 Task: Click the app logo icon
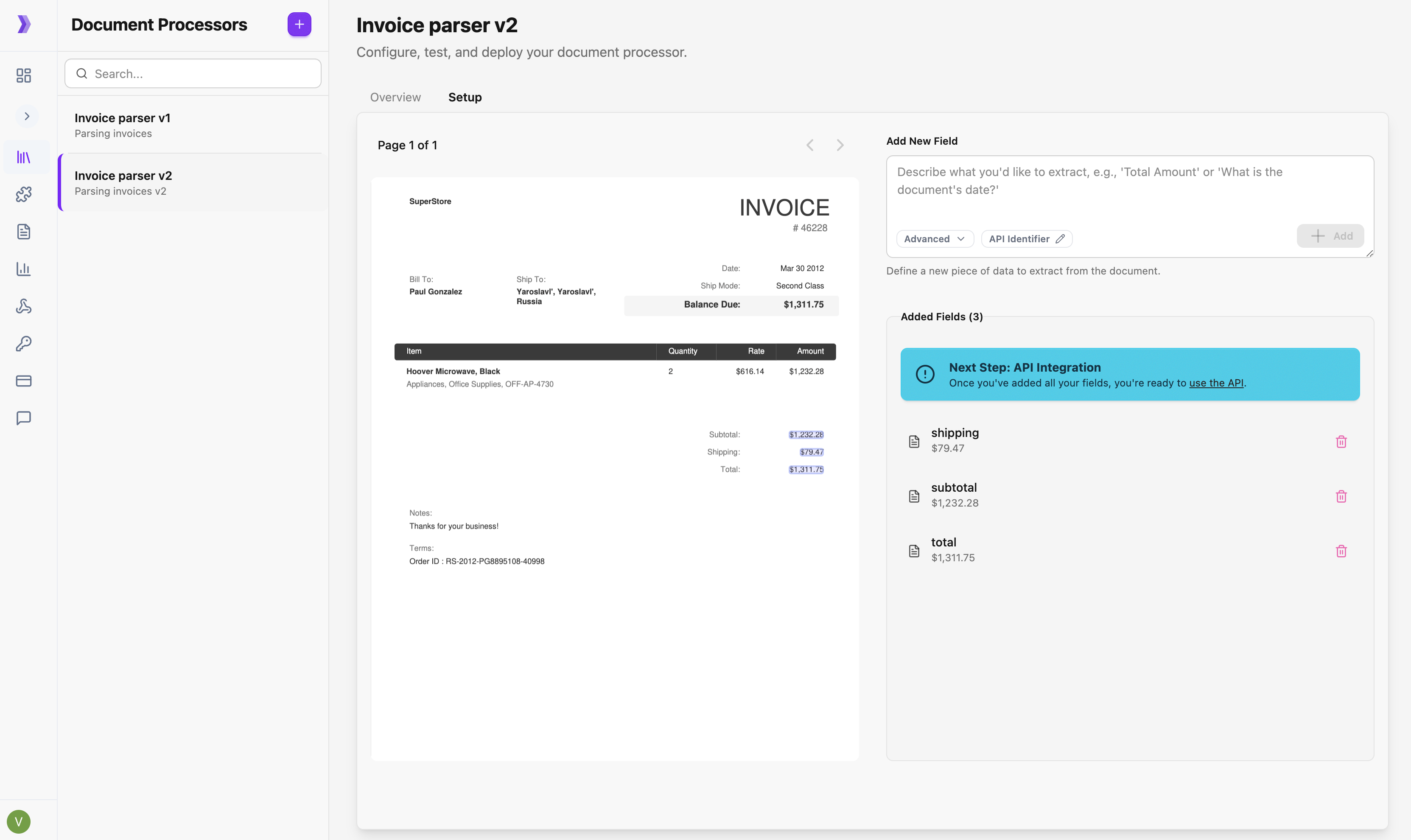(24, 24)
